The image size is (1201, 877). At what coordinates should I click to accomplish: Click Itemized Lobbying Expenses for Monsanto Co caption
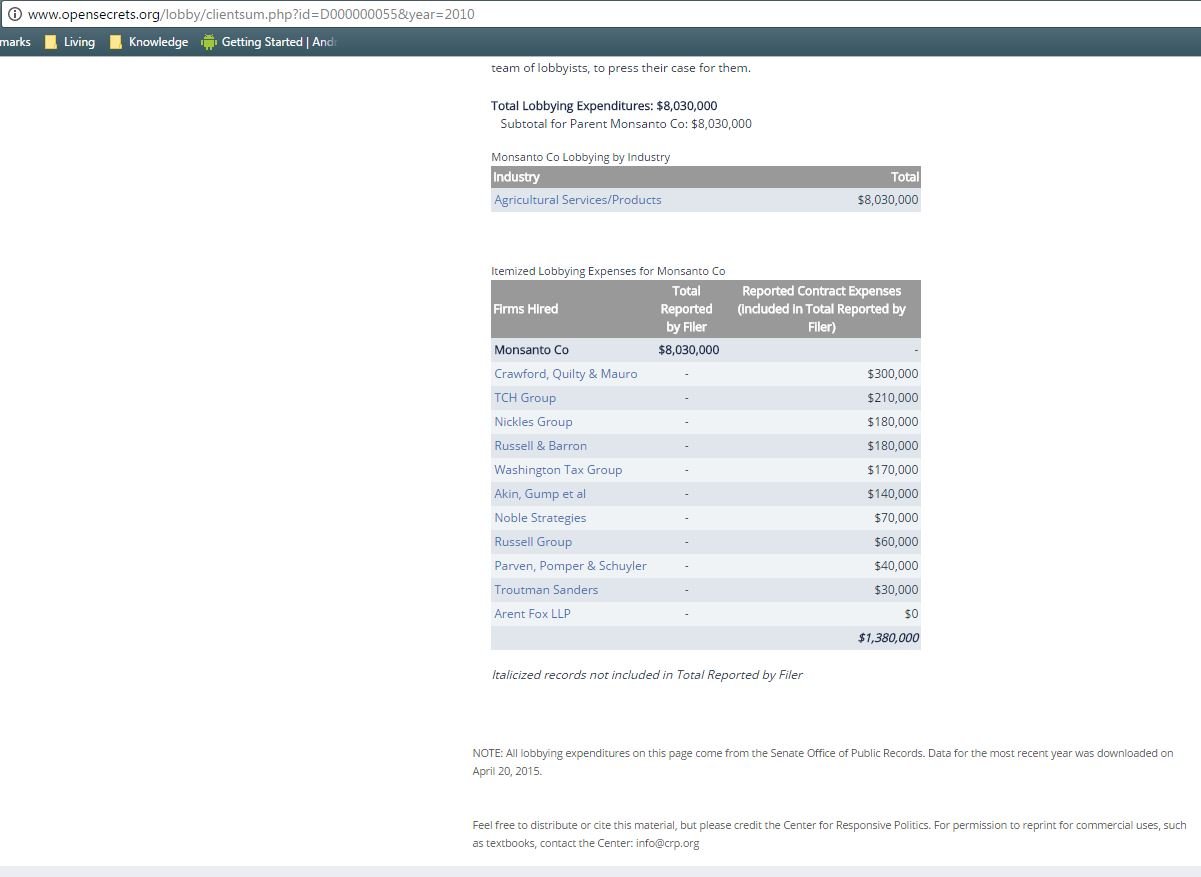click(x=608, y=271)
